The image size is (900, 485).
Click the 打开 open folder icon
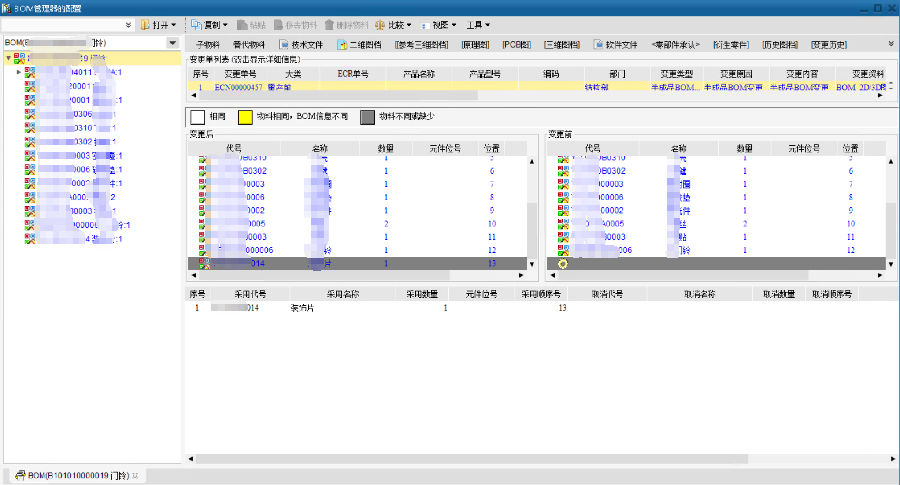click(x=145, y=25)
